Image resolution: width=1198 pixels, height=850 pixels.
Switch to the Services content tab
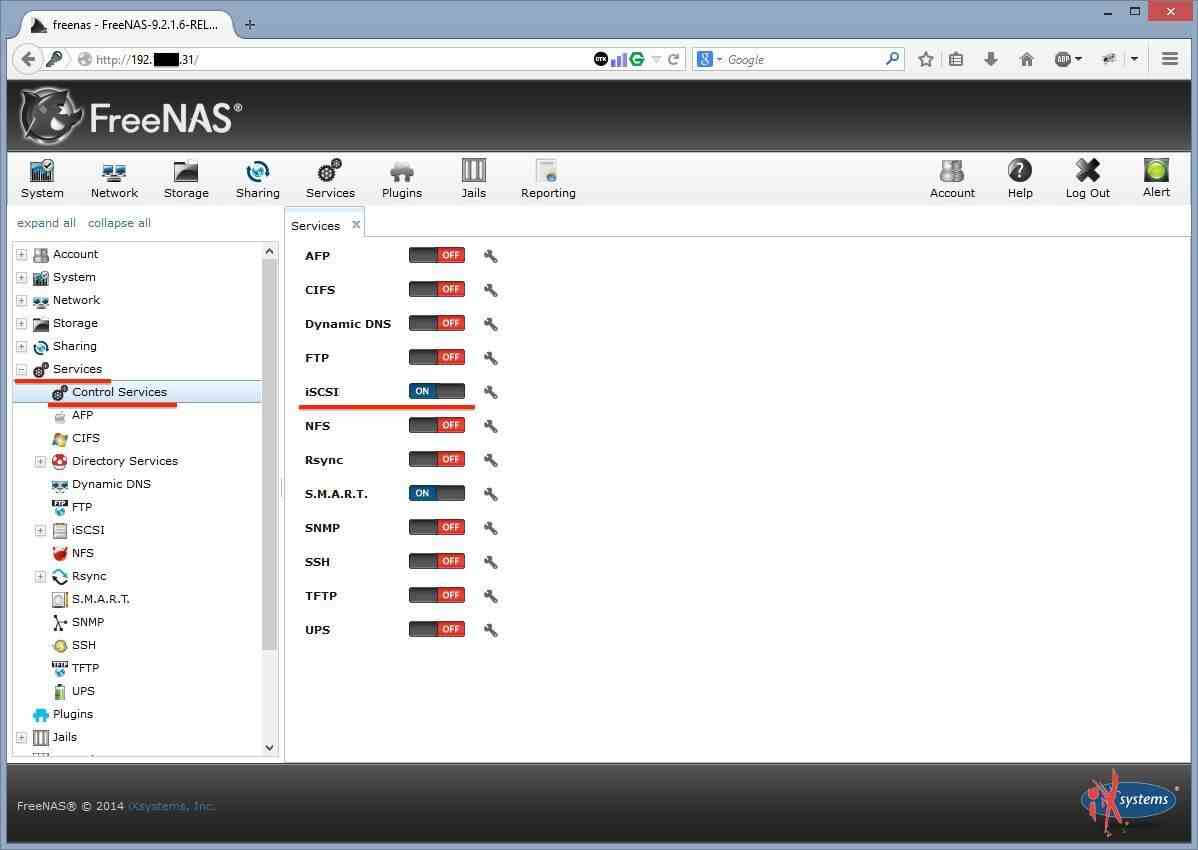click(x=316, y=225)
